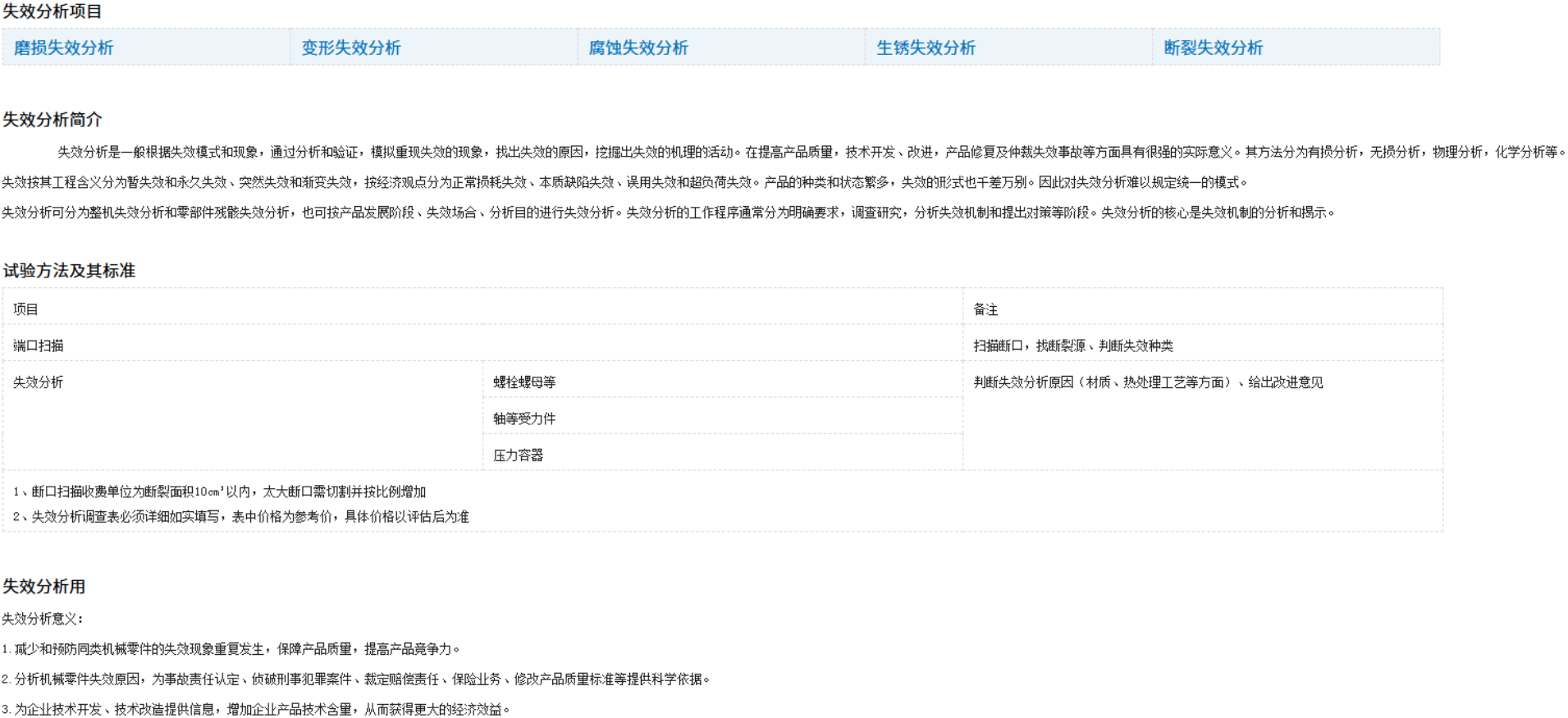
Task: Open the 断裂失效分析 link
Action: (x=1213, y=48)
